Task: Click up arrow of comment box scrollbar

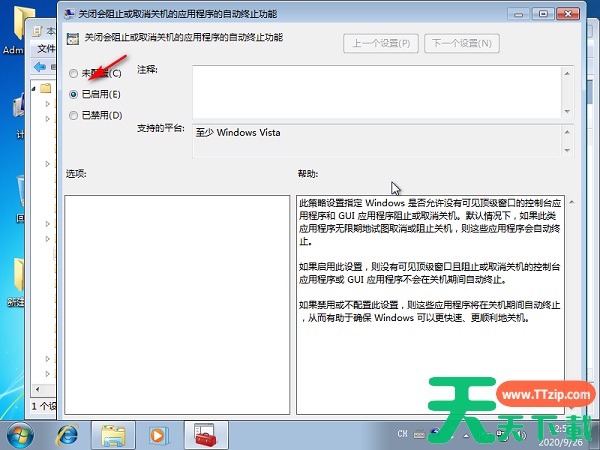Action: click(567, 73)
